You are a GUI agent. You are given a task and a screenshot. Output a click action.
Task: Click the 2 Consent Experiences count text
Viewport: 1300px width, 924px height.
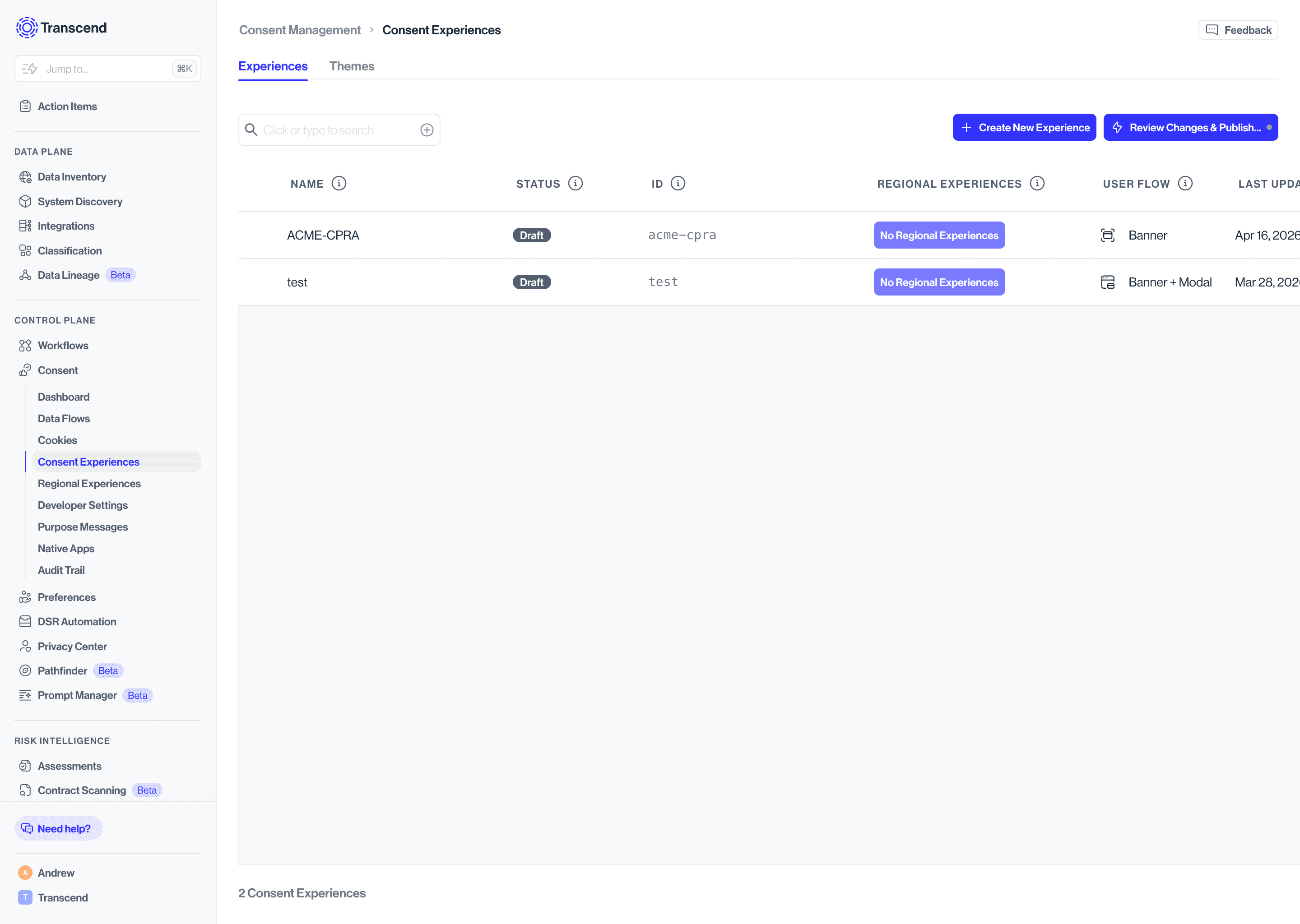(x=302, y=893)
